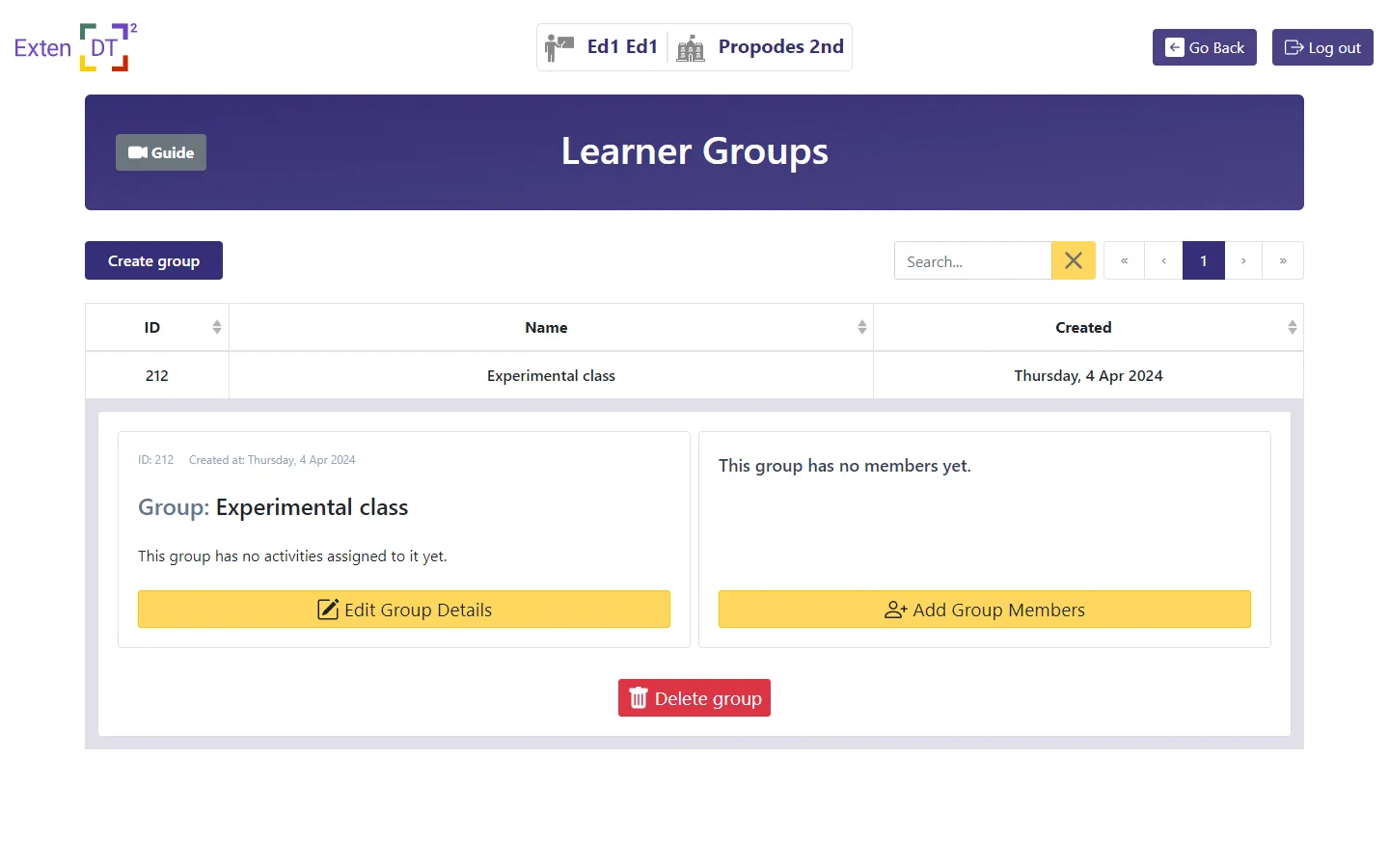The image size is (1389, 868).
Task: Click the add-person icon on Add Group Members
Action: pyautogui.click(x=895, y=609)
